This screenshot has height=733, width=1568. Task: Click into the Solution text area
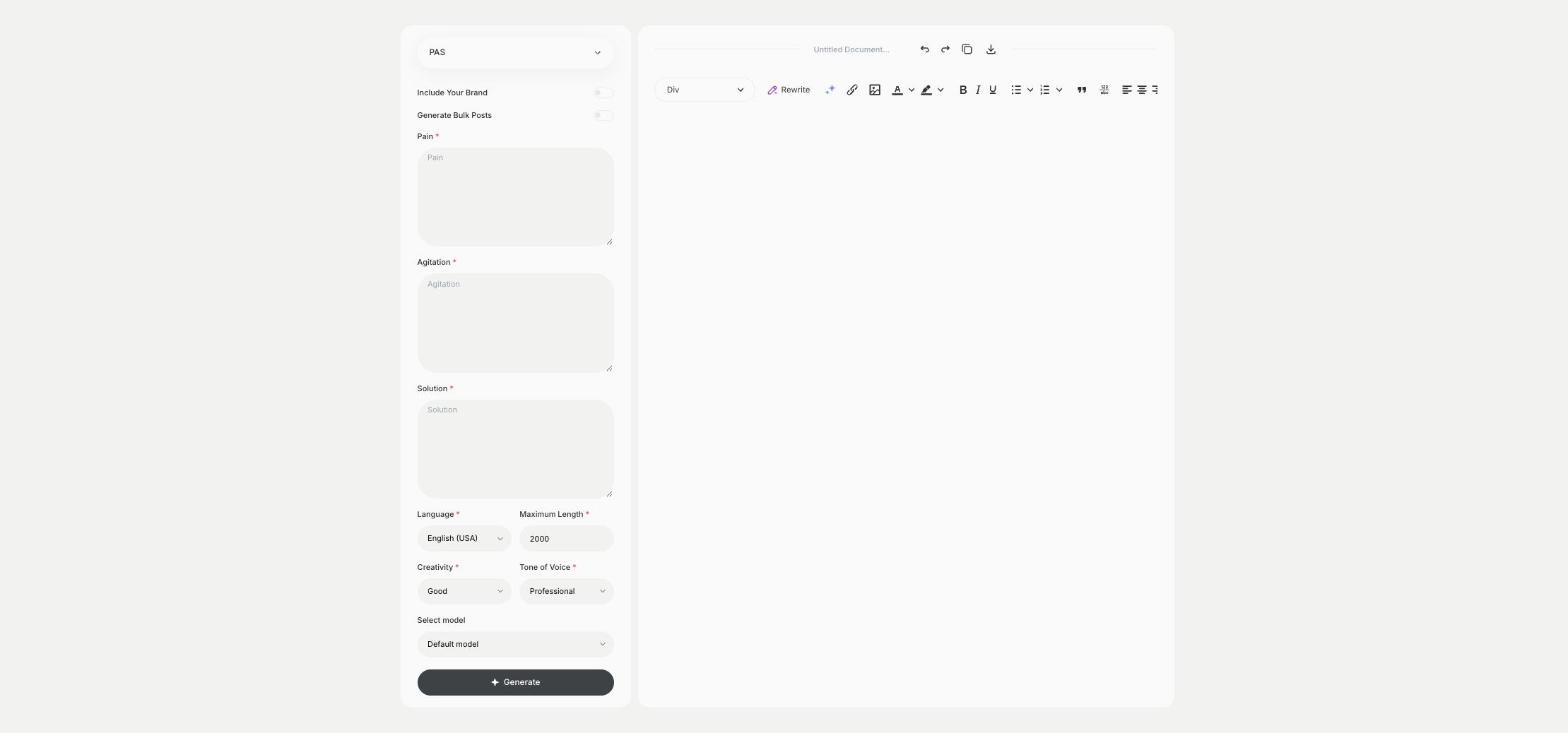click(x=515, y=449)
